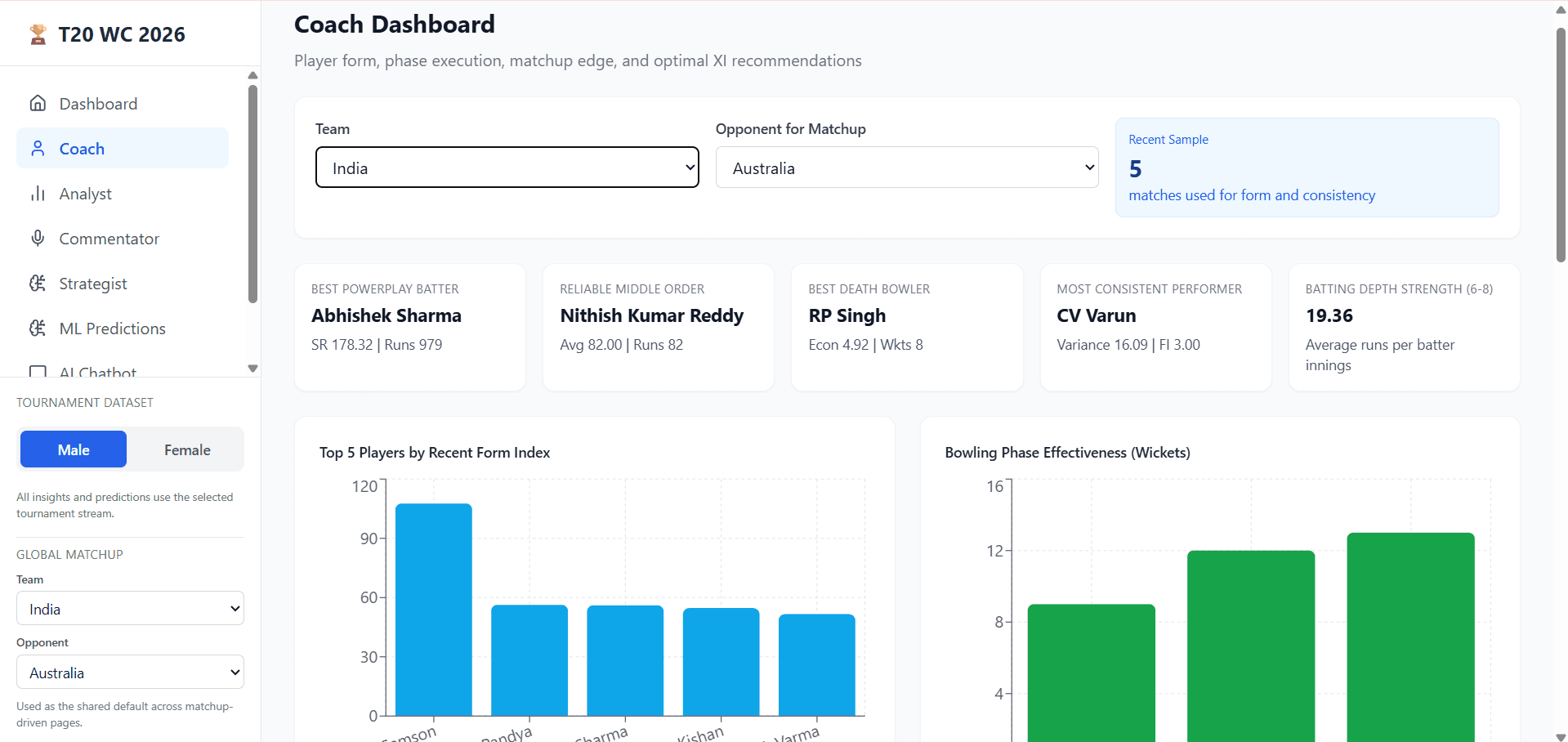1568x742 pixels.
Task: Click the Commentator microphone icon
Action: (38, 239)
